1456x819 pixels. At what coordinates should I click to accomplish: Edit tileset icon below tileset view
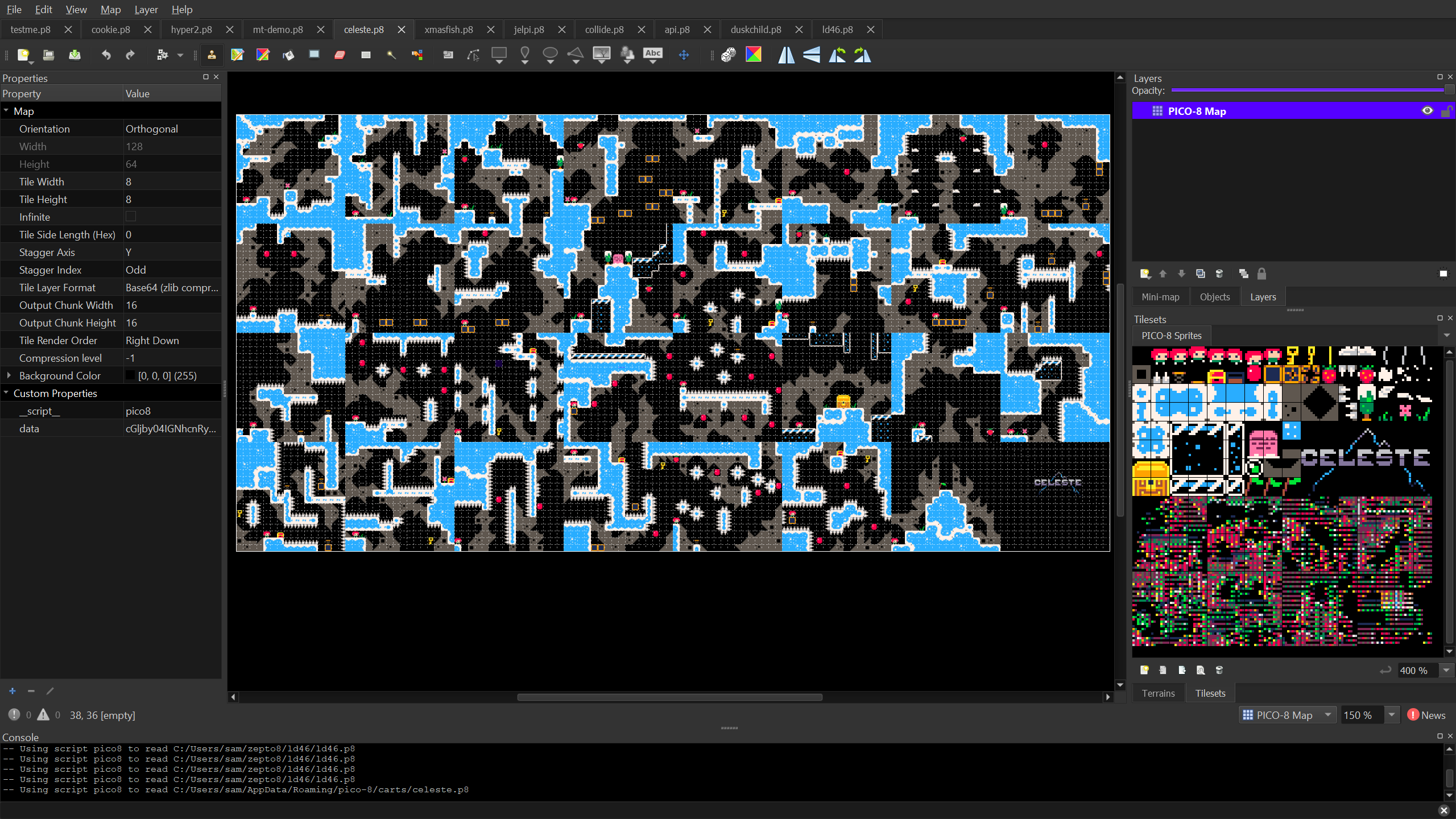pyautogui.click(x=1201, y=670)
